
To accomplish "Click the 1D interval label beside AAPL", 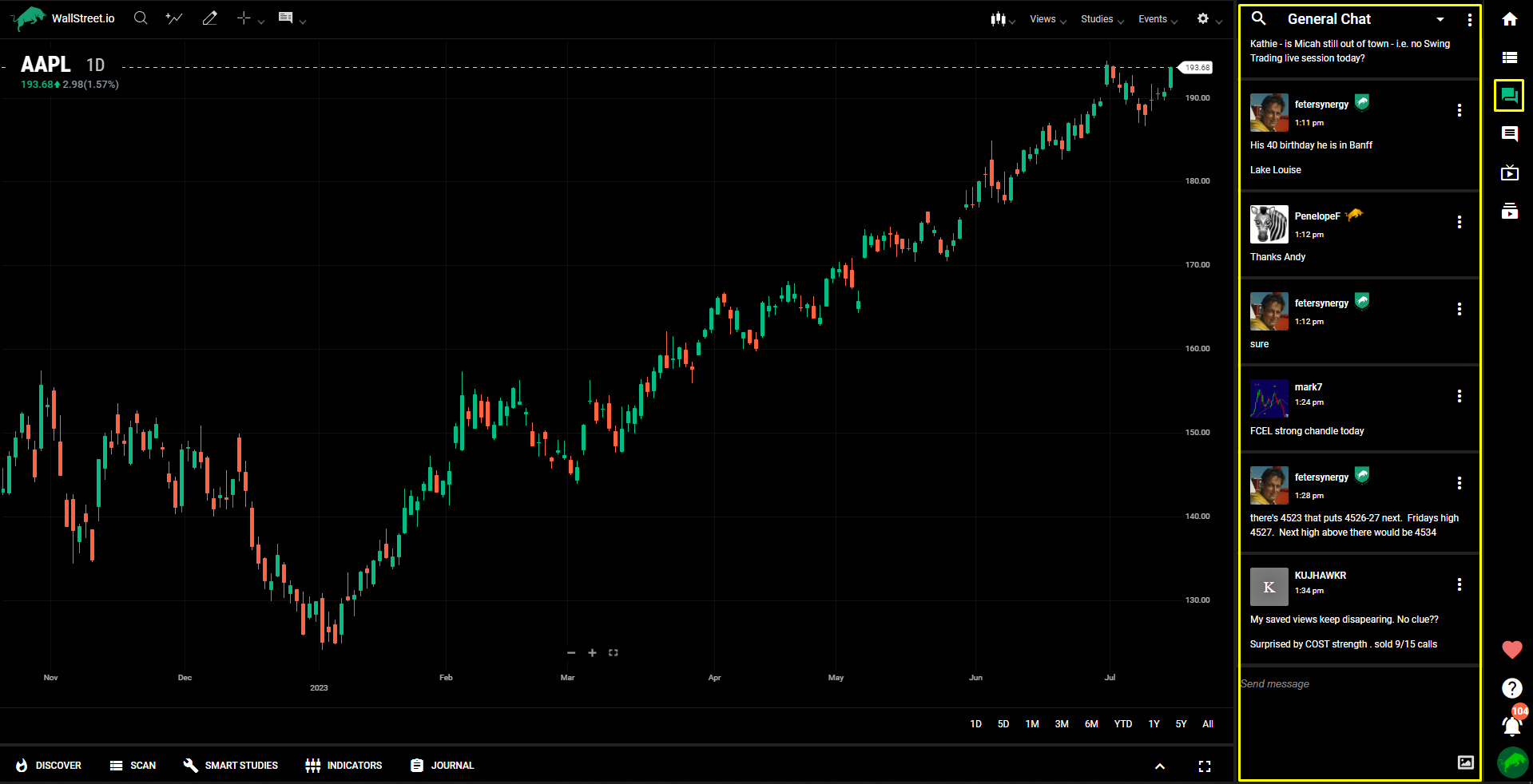I will [95, 65].
